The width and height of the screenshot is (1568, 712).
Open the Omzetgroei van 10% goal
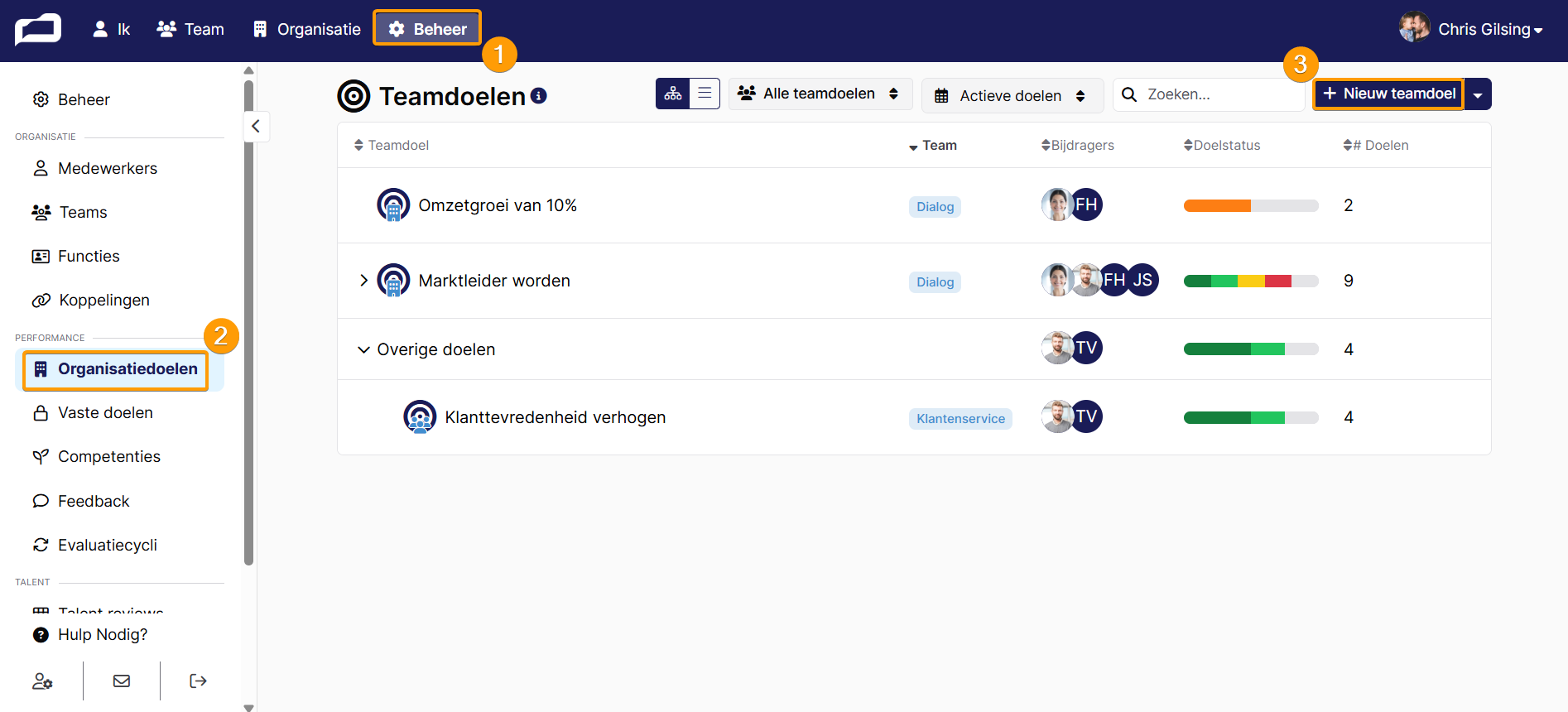(498, 205)
